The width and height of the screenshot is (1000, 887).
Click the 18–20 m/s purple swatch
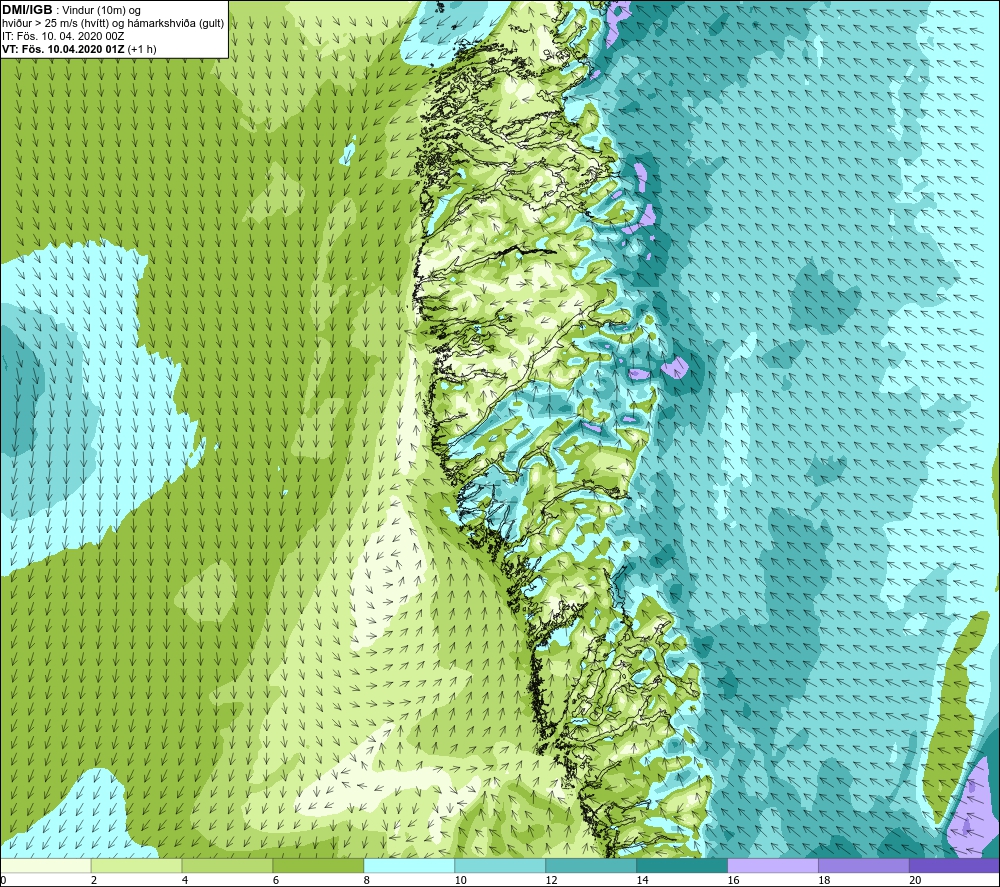(864, 865)
